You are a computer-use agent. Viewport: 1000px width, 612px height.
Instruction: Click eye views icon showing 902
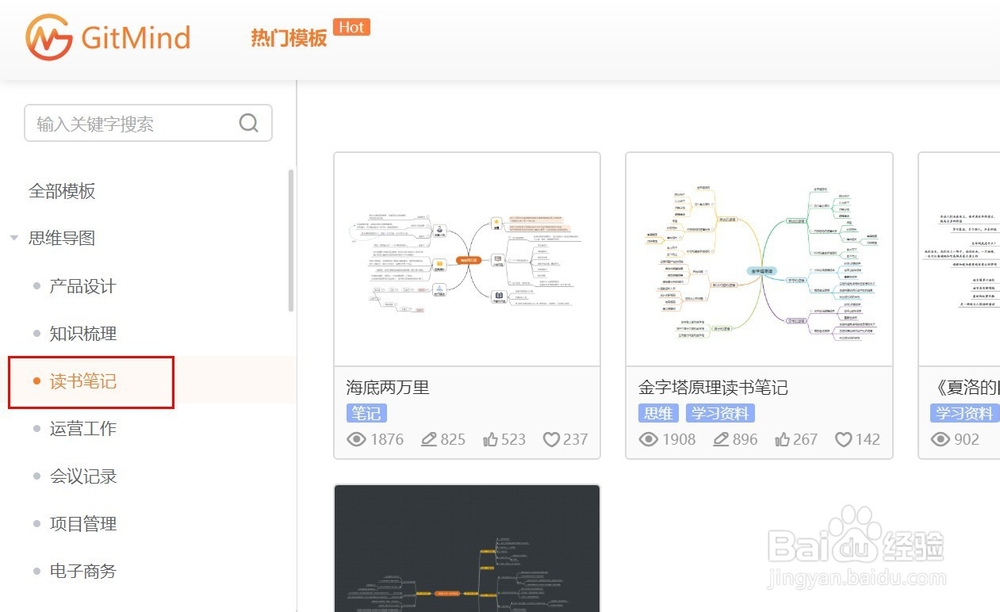click(x=941, y=439)
